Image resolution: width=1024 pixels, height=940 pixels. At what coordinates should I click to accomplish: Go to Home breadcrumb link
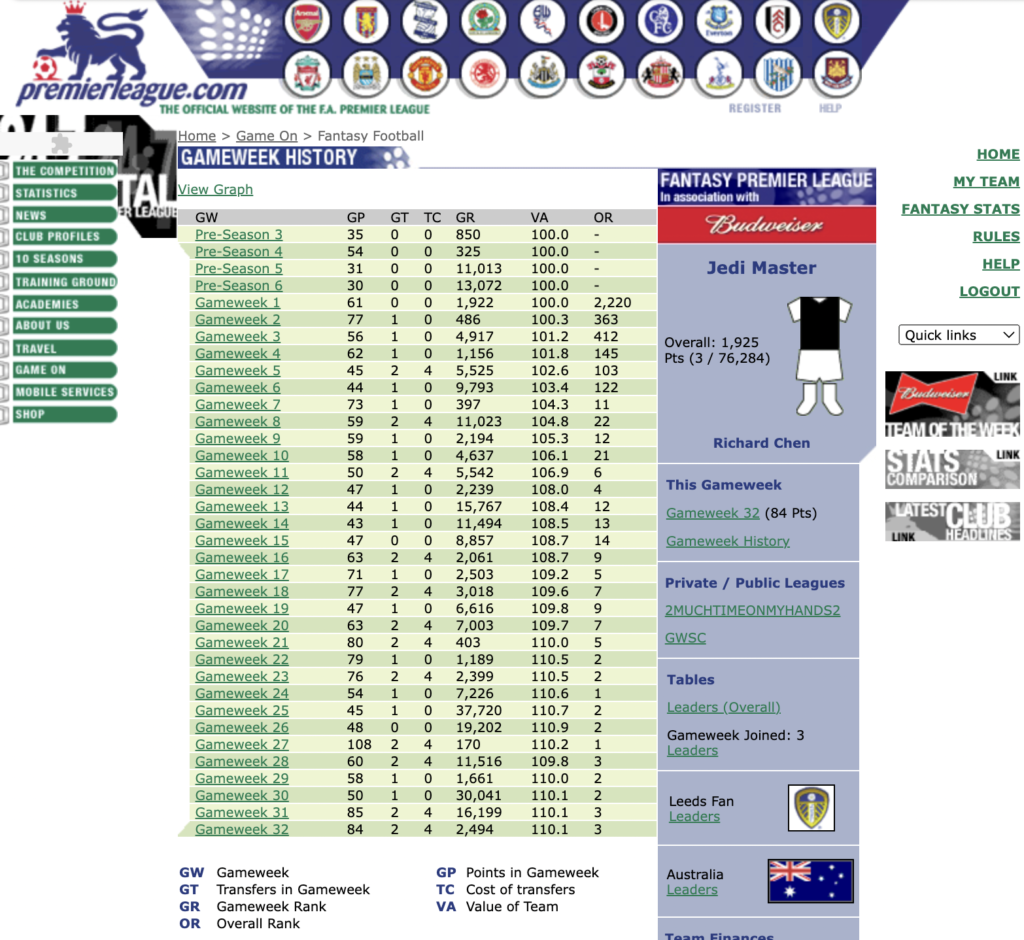[x=197, y=136]
